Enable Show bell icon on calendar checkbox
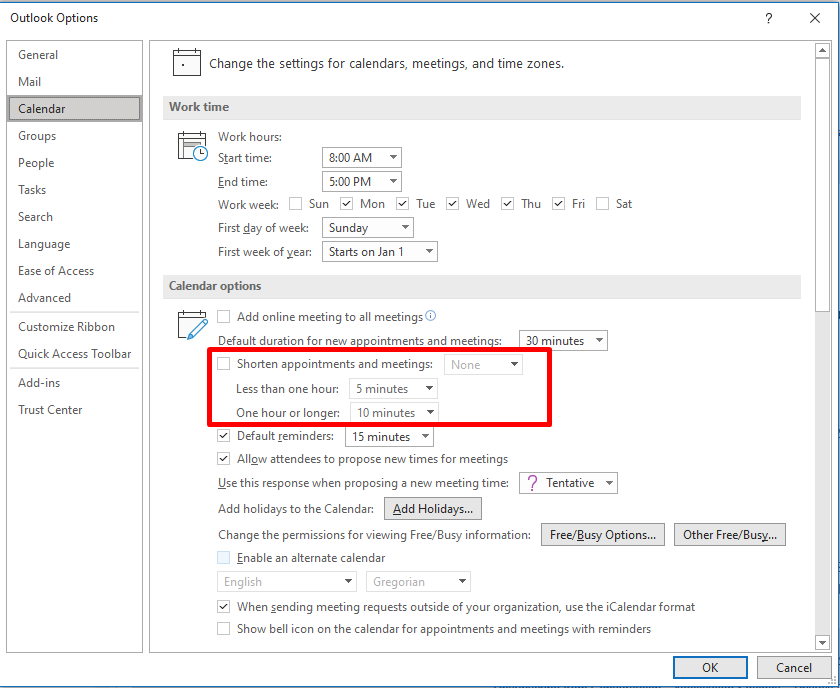The width and height of the screenshot is (840, 688). [x=223, y=628]
